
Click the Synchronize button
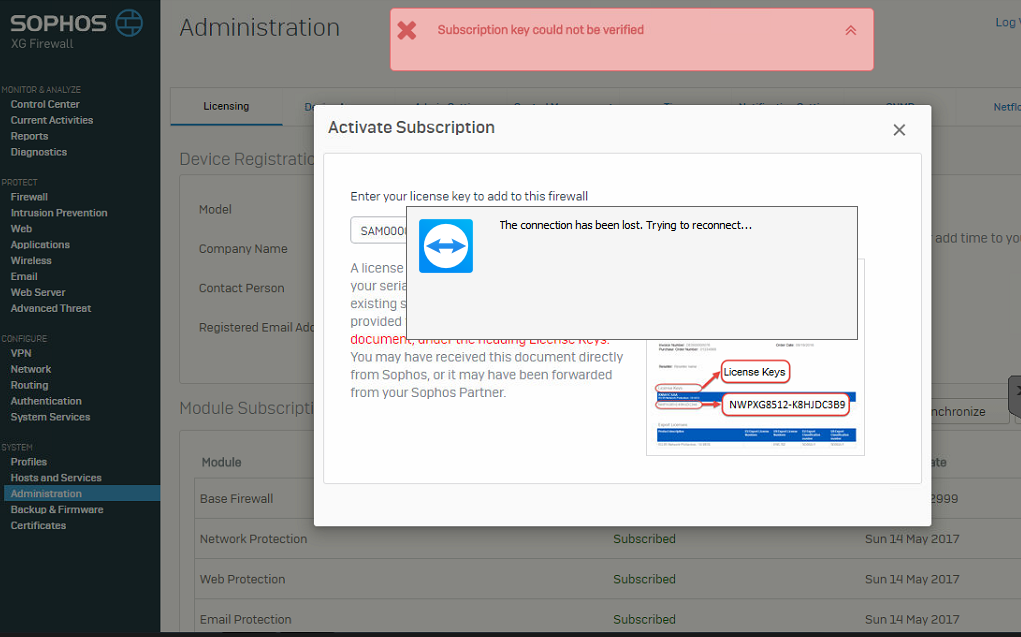click(970, 412)
